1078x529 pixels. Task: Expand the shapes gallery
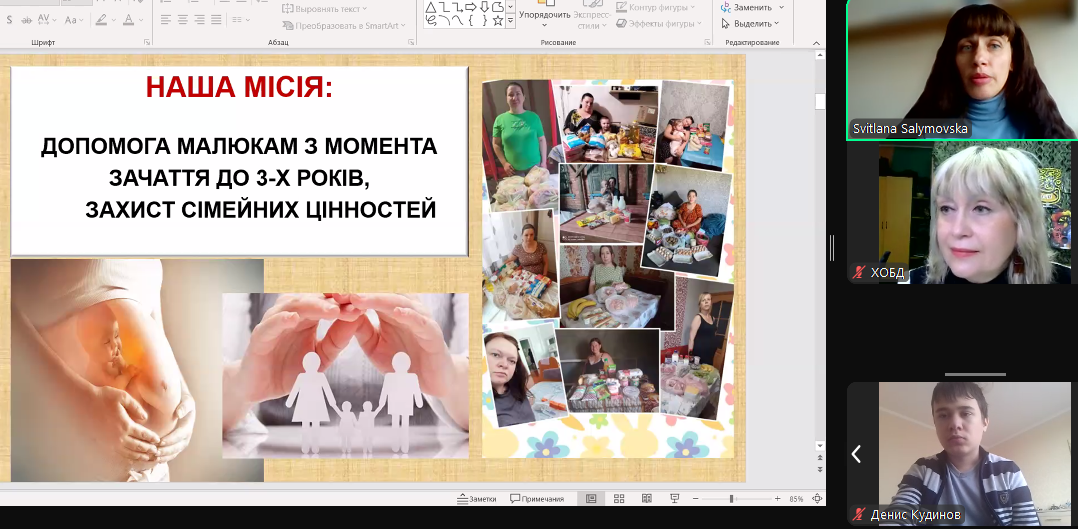(510, 21)
